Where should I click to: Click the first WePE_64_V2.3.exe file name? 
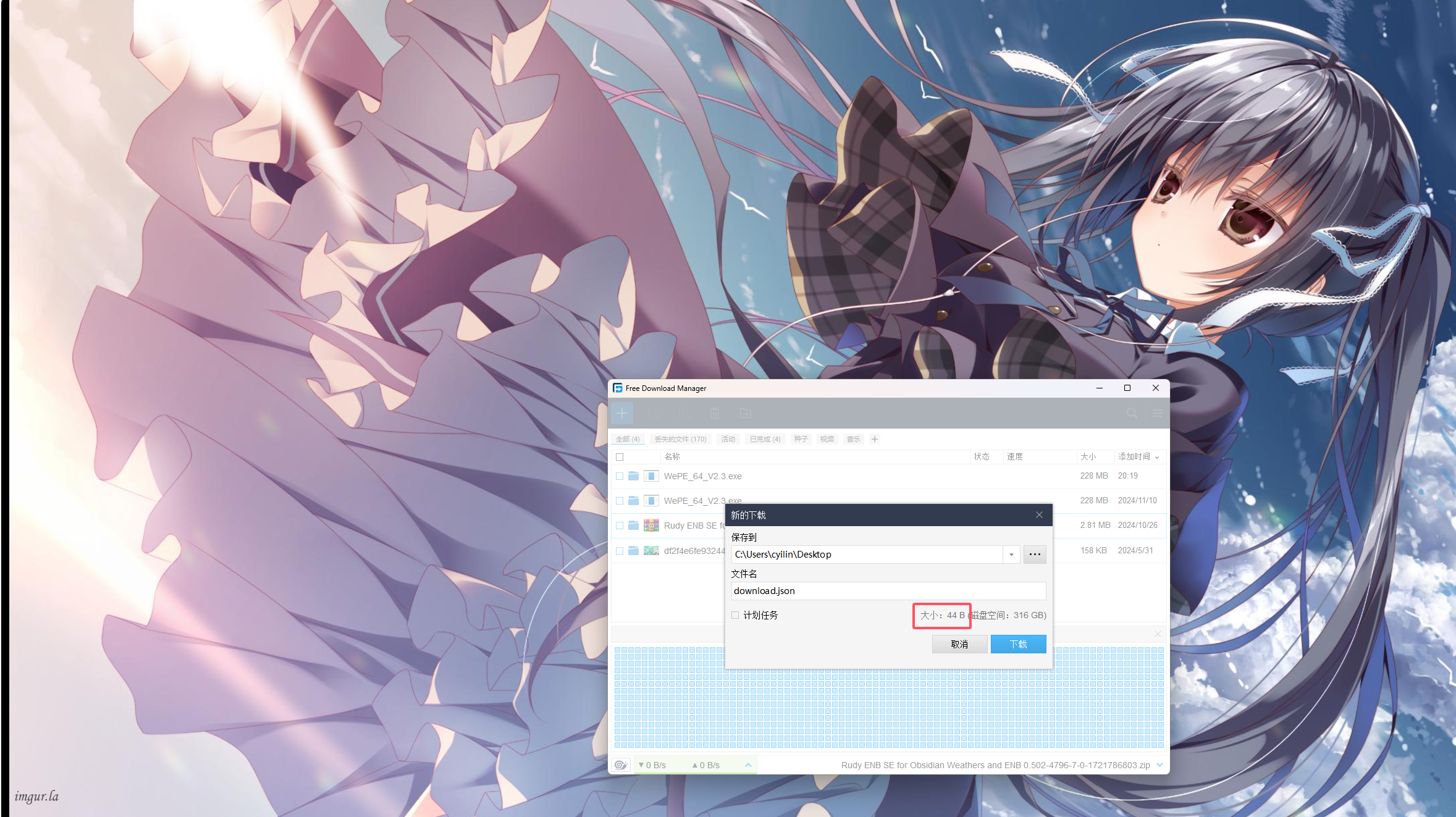(x=702, y=476)
